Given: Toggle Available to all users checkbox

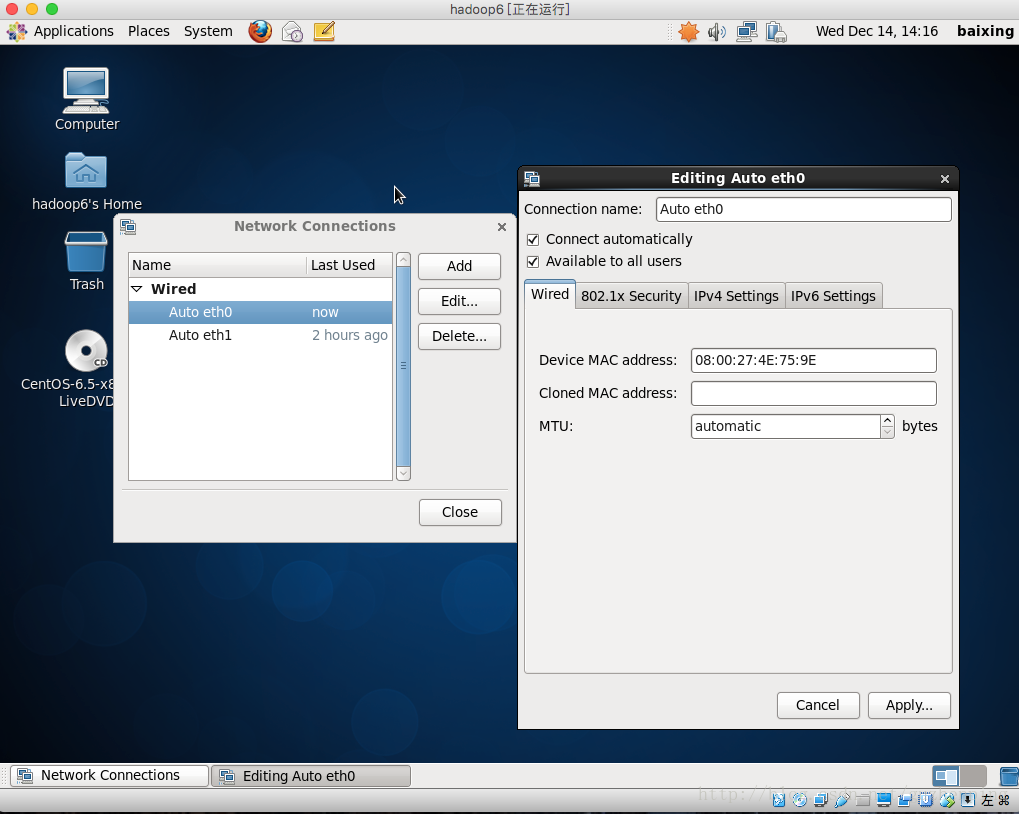Looking at the screenshot, I should click(533, 262).
